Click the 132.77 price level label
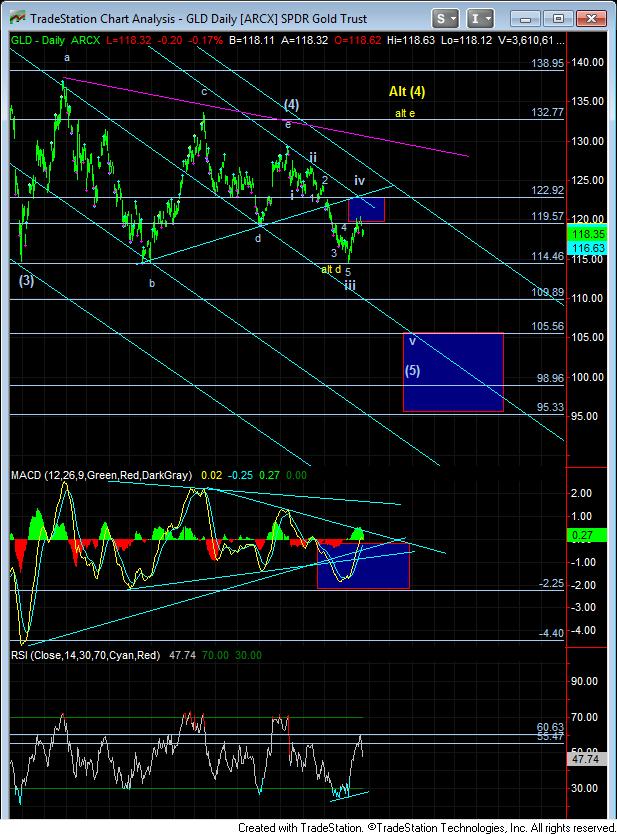617x834 pixels. tap(547, 112)
